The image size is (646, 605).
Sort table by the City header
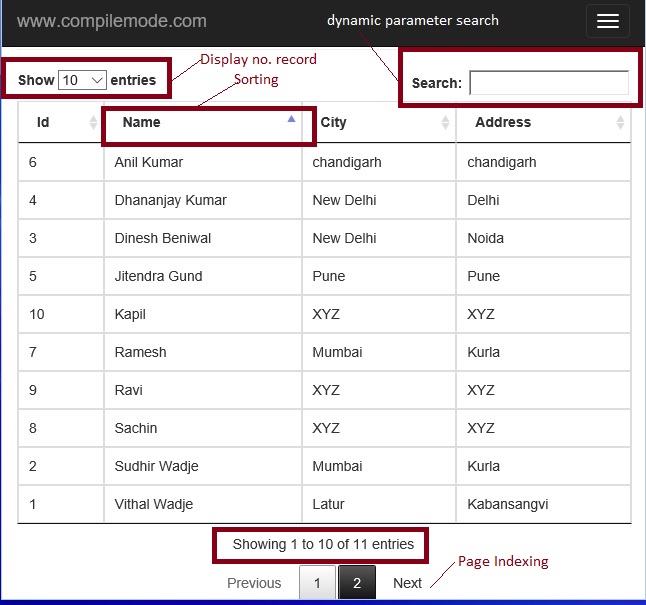334,123
